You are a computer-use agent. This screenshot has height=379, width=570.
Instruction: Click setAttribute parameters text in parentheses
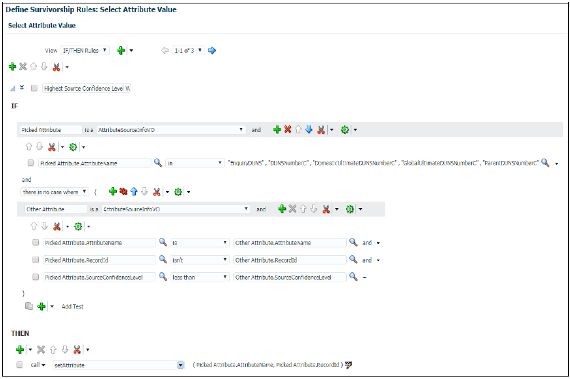click(x=268, y=364)
